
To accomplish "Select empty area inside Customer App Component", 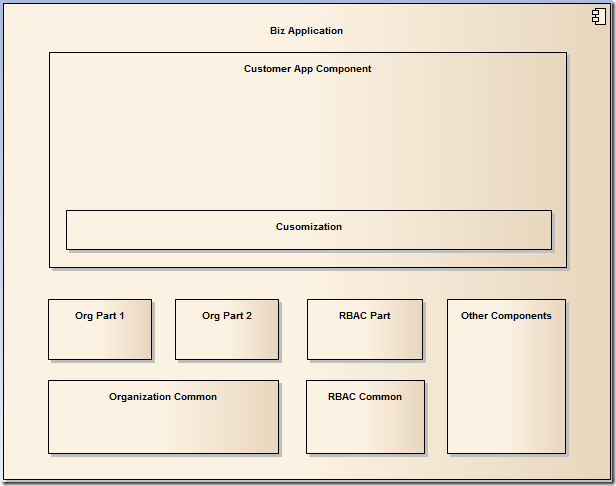I will pyautogui.click(x=307, y=140).
